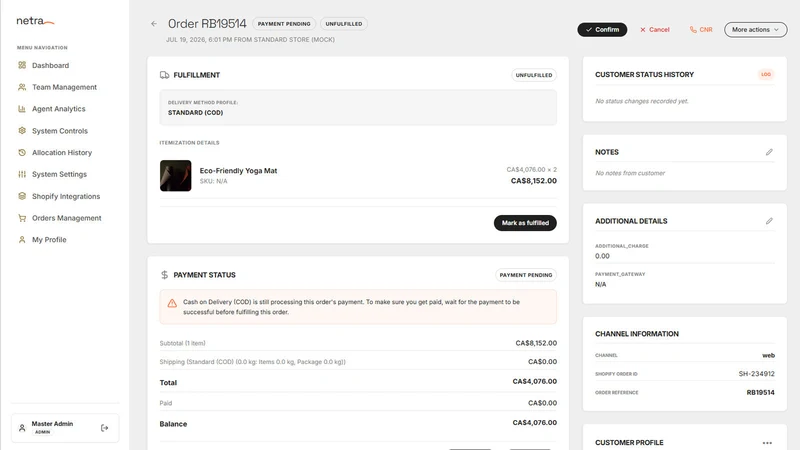Click the channel value web
800x450 pixels.
pyautogui.click(x=768, y=355)
